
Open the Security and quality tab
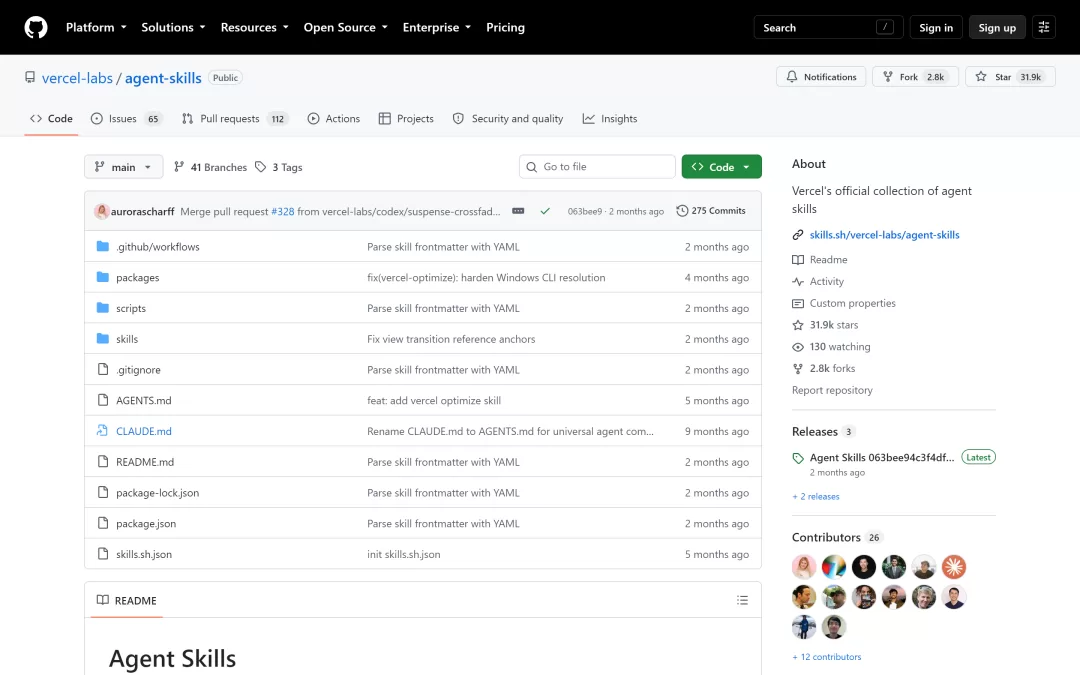point(508,118)
